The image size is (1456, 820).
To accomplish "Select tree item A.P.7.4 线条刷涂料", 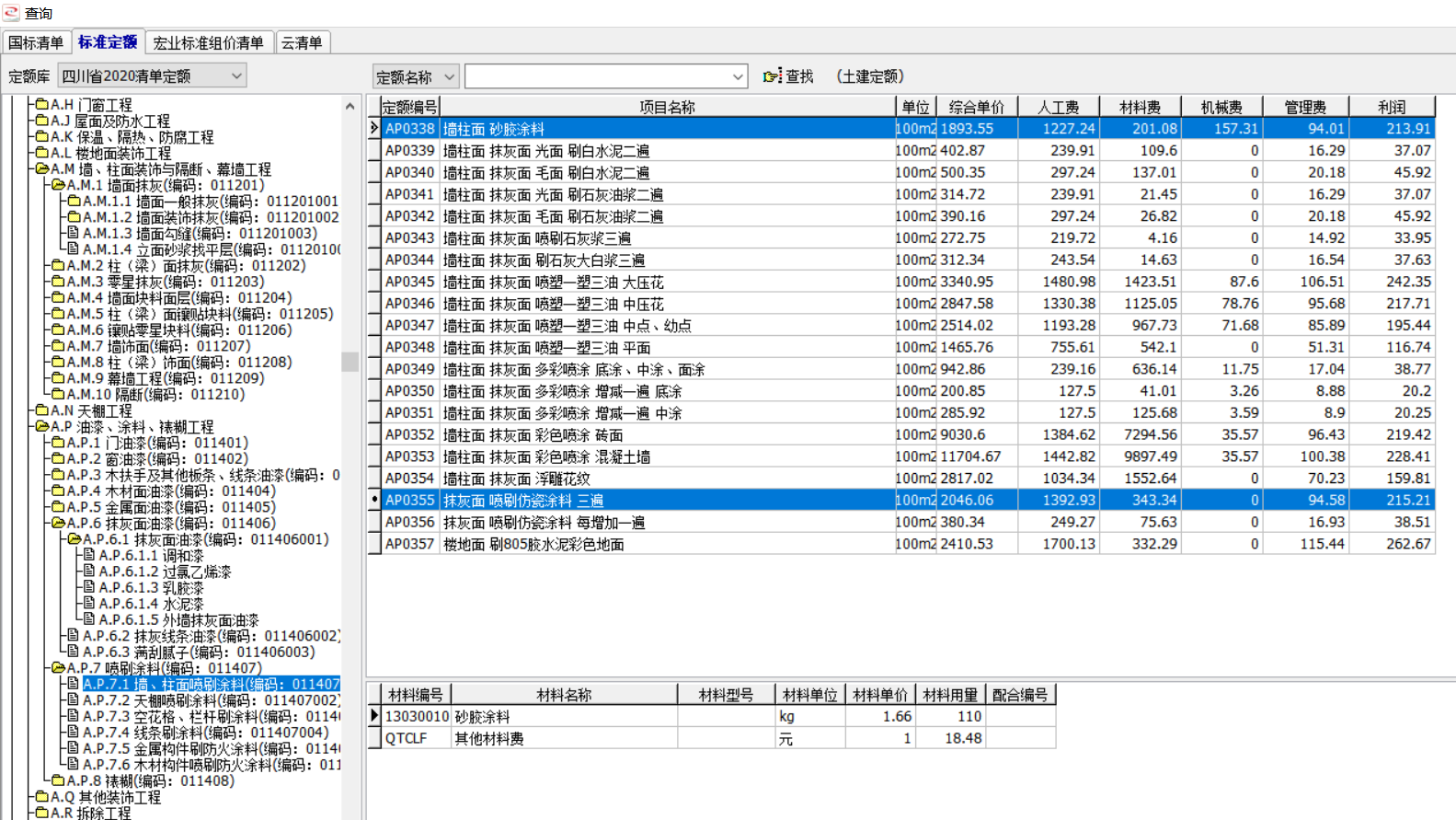I will [x=205, y=733].
